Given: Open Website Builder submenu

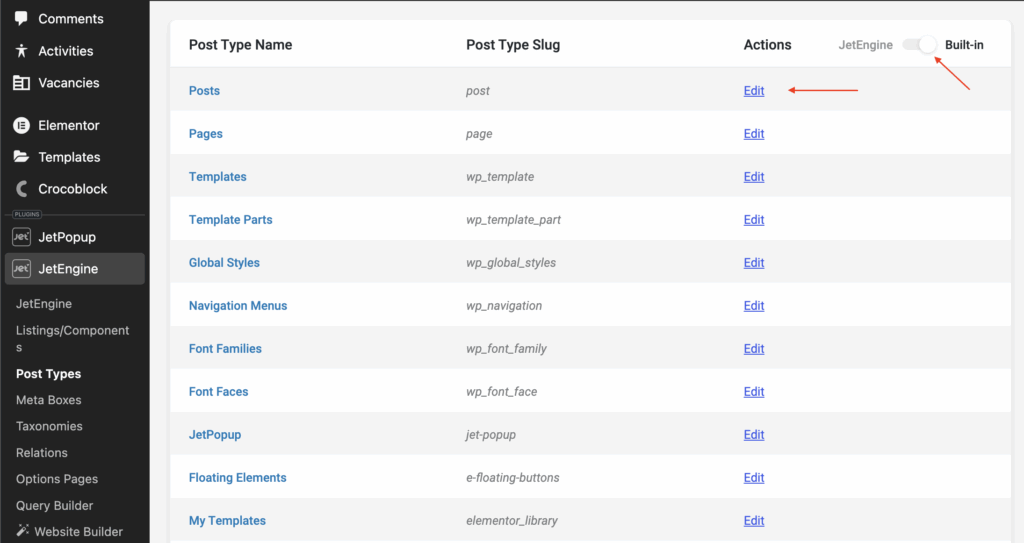Looking at the screenshot, I should 78,532.
